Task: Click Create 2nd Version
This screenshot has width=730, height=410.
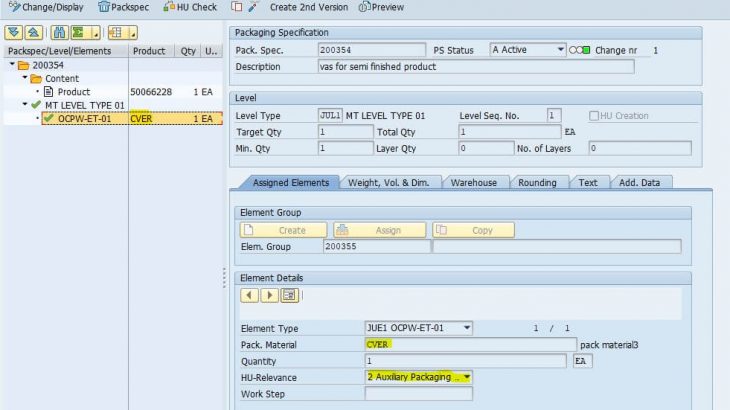Action: click(x=309, y=7)
